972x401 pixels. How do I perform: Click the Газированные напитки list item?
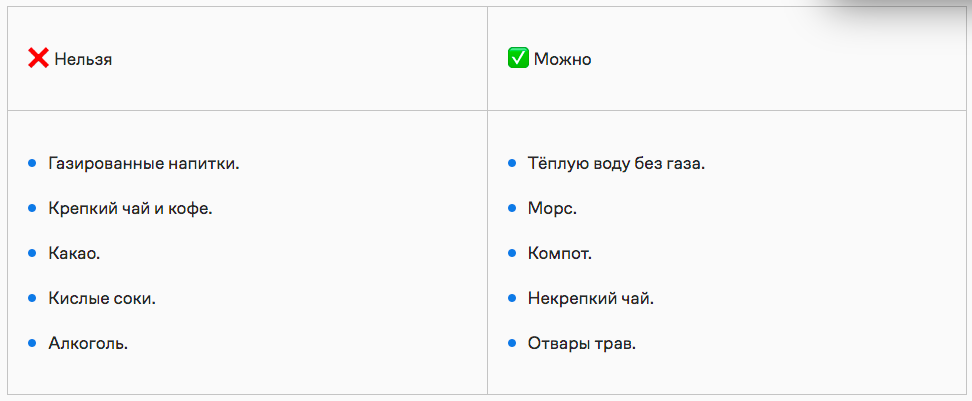click(144, 163)
